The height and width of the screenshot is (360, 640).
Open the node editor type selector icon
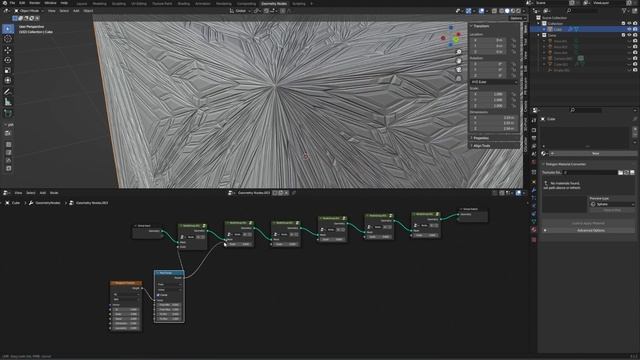coord(6,193)
